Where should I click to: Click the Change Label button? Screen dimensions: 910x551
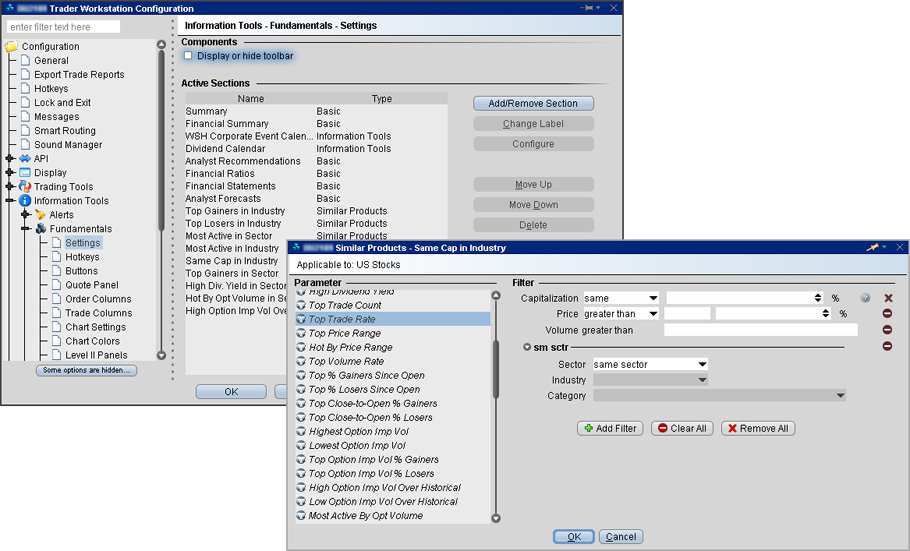[x=533, y=124]
